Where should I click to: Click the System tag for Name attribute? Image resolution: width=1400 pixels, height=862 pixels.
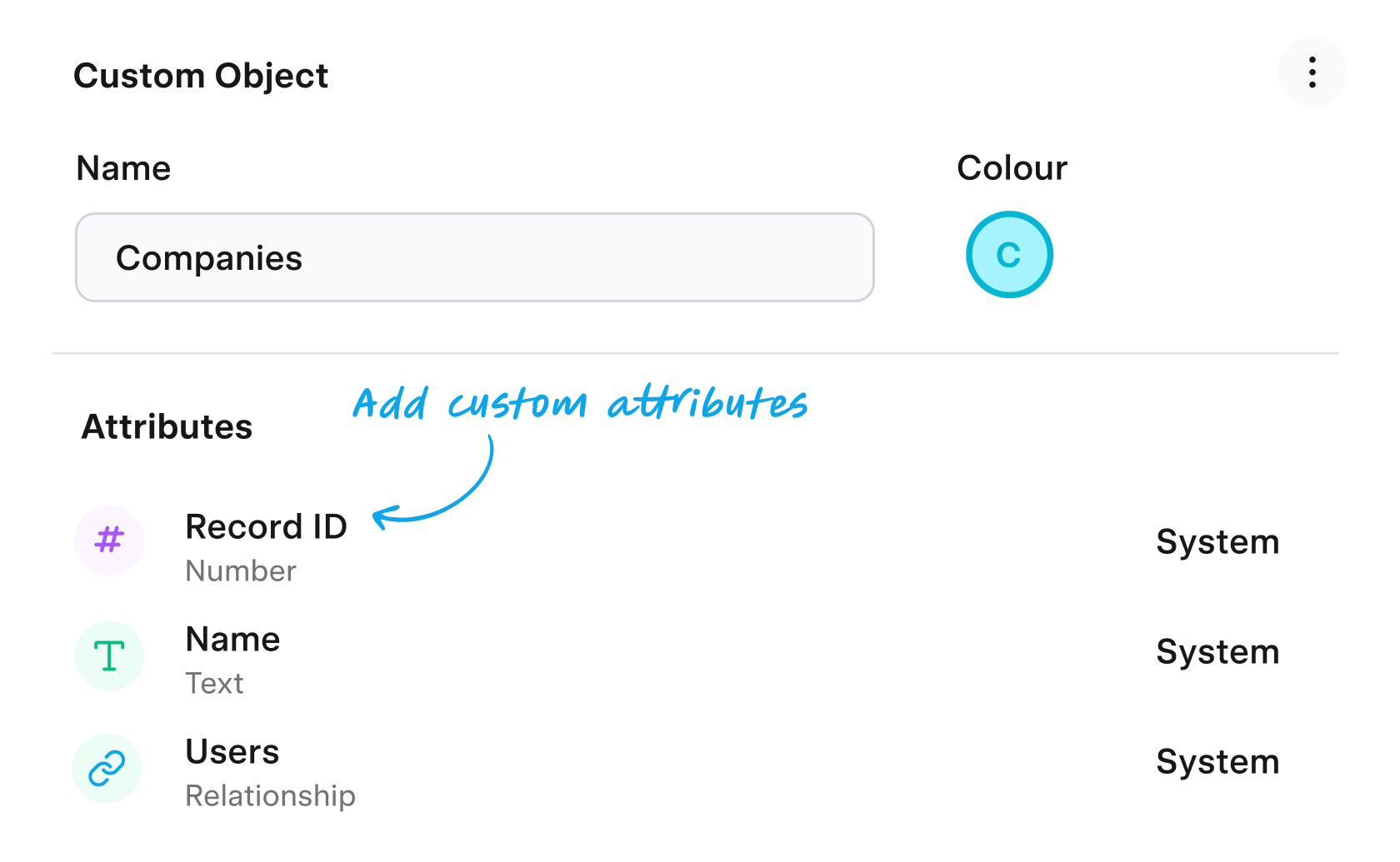point(1217,652)
